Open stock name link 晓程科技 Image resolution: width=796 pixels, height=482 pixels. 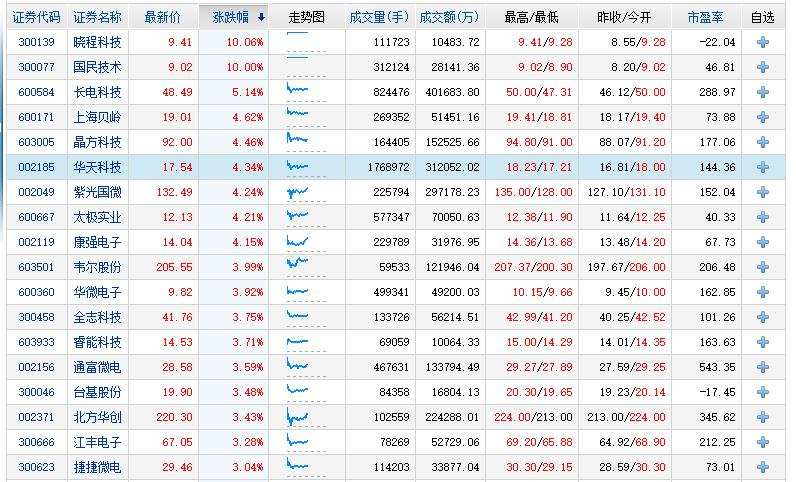point(97,42)
